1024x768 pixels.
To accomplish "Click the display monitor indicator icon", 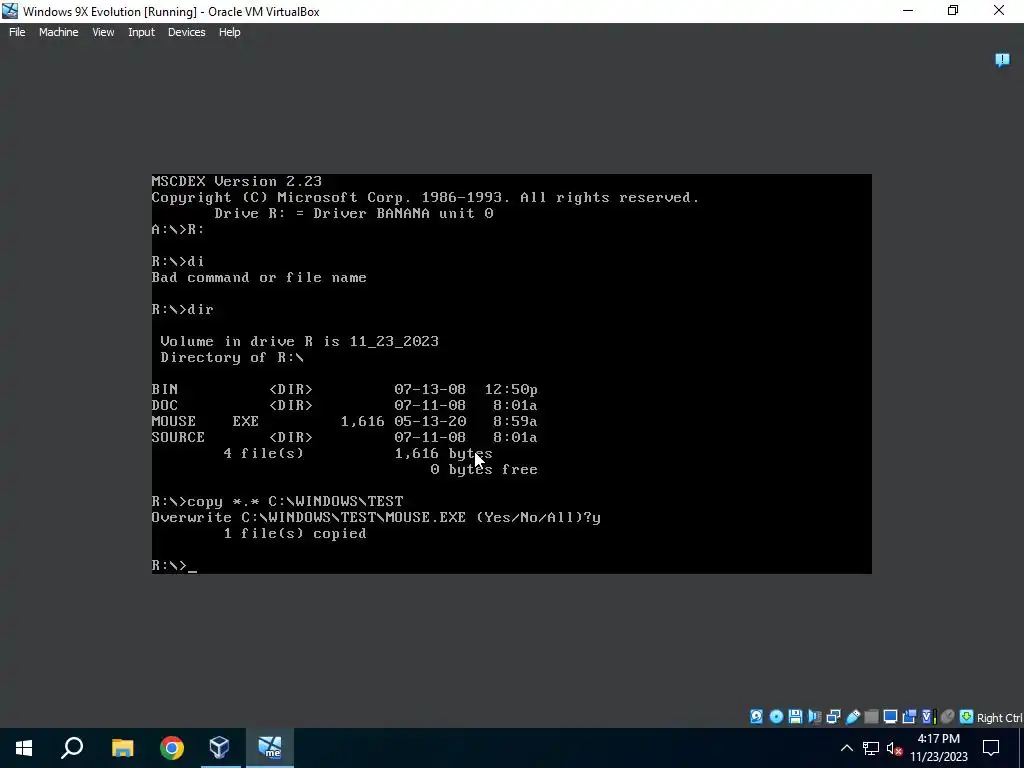I will click(890, 716).
